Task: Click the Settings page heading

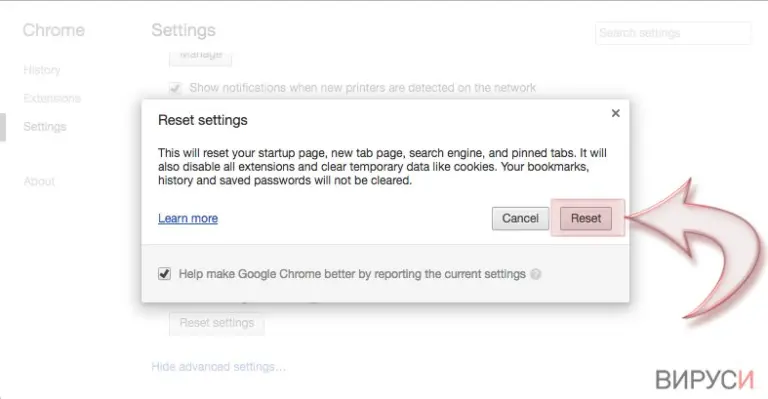Action: [184, 30]
